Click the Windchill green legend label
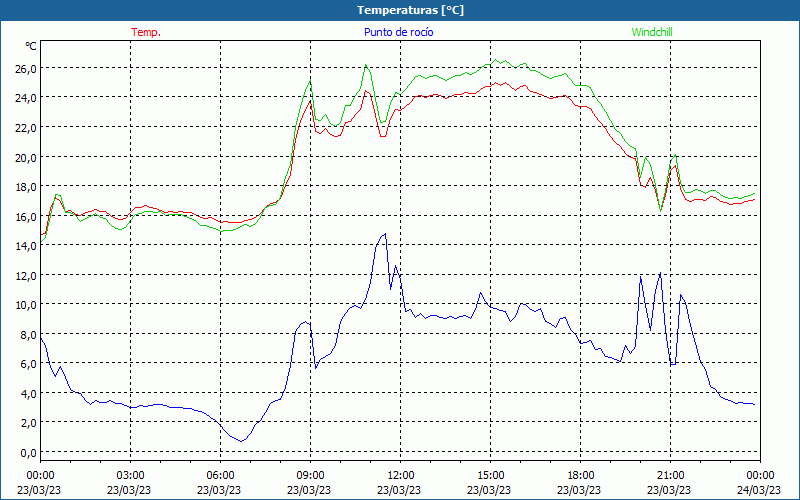Image resolution: width=800 pixels, height=500 pixels. pyautogui.click(x=652, y=32)
